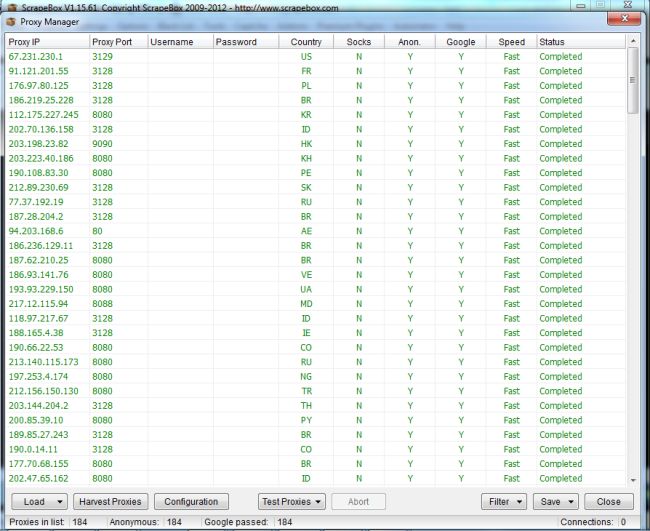Select proxy row 190.0.14.11
650x531 pixels.
[x=315, y=449]
